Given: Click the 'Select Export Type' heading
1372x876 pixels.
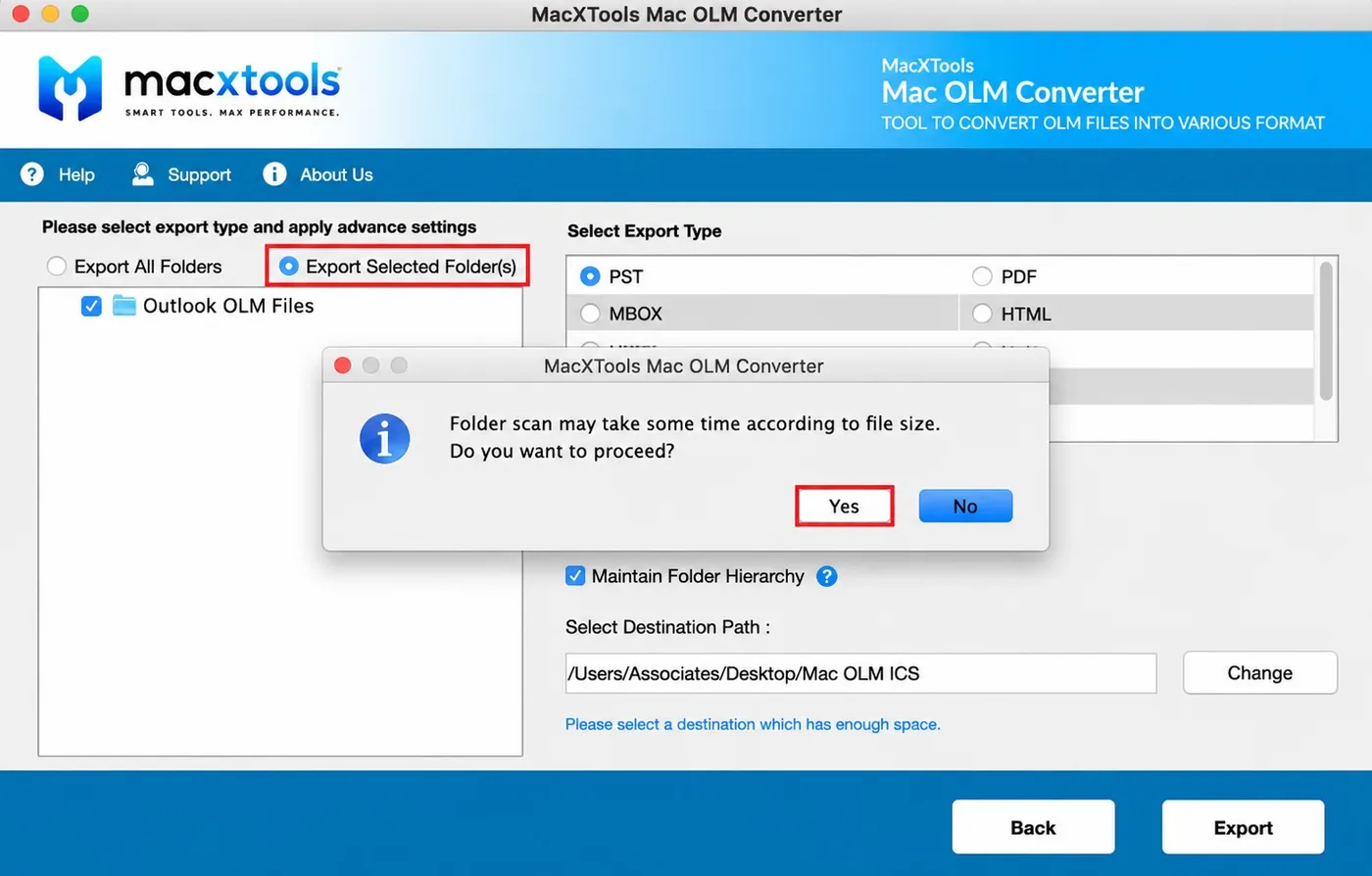Looking at the screenshot, I should coord(644,231).
